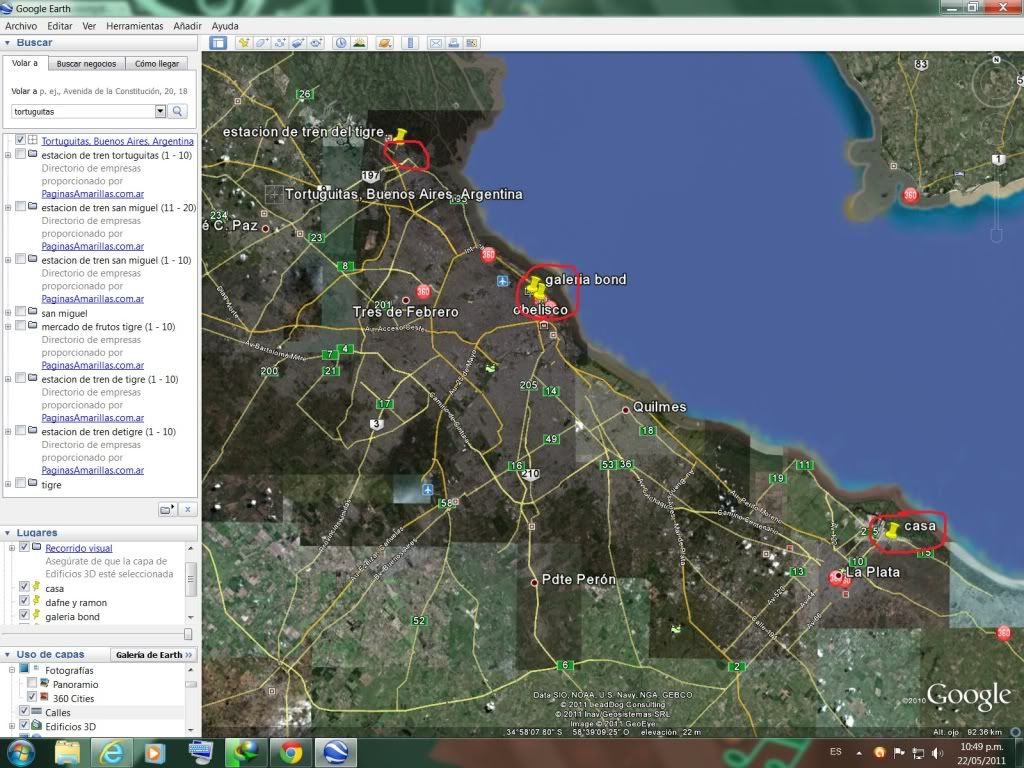This screenshot has width=1024, height=768.
Task: Click PaginasAmarillas link under mercado de frutos tigre
Action: (x=93, y=366)
